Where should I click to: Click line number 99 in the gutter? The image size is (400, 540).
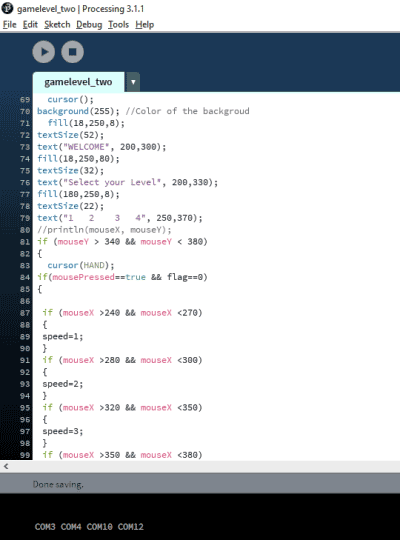25,455
